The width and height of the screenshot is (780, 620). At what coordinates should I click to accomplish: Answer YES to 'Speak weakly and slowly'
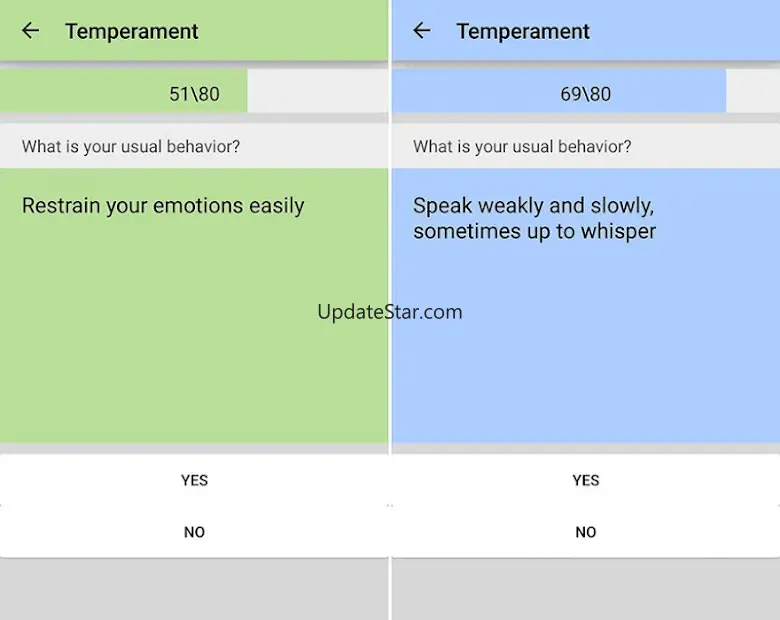[585, 480]
